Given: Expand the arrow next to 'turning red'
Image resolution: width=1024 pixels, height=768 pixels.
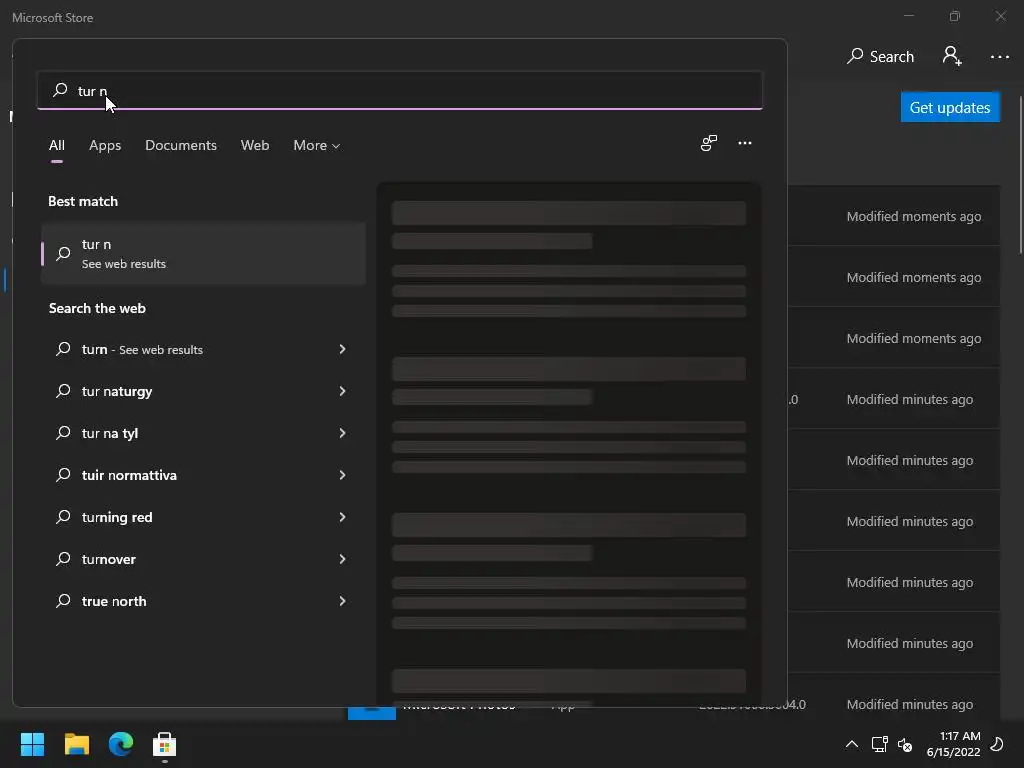Looking at the screenshot, I should [342, 517].
